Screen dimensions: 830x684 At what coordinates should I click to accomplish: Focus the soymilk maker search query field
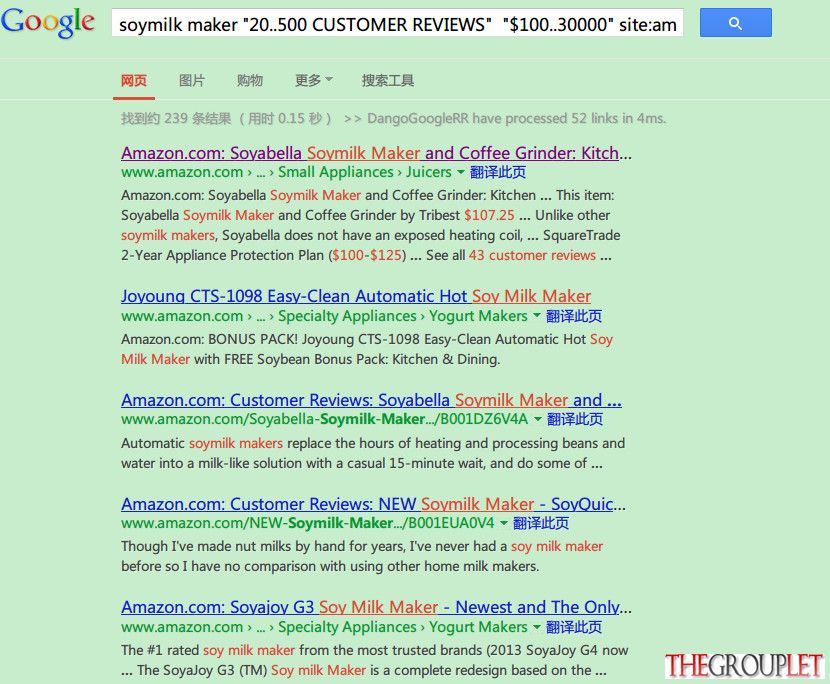397,24
